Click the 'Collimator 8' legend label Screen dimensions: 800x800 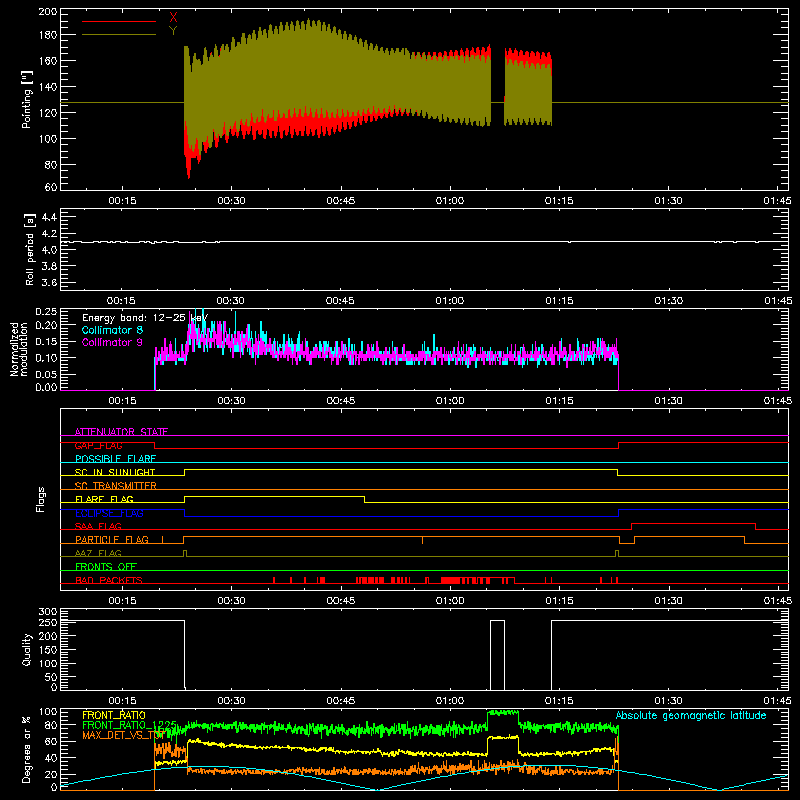click(112, 330)
